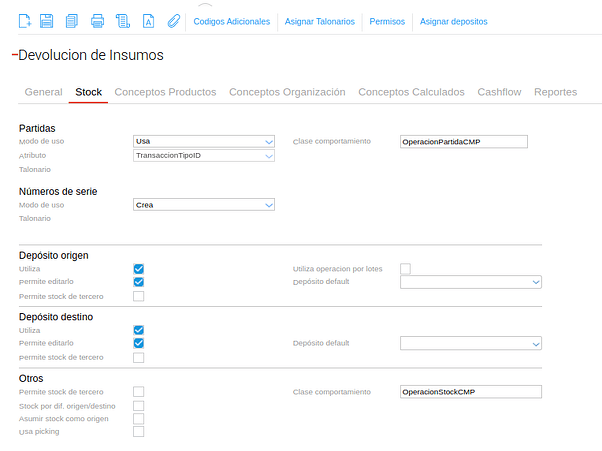Screen dimensions: 602x451
Task: Click the OperacionStockCMP text field
Action: coord(469,392)
